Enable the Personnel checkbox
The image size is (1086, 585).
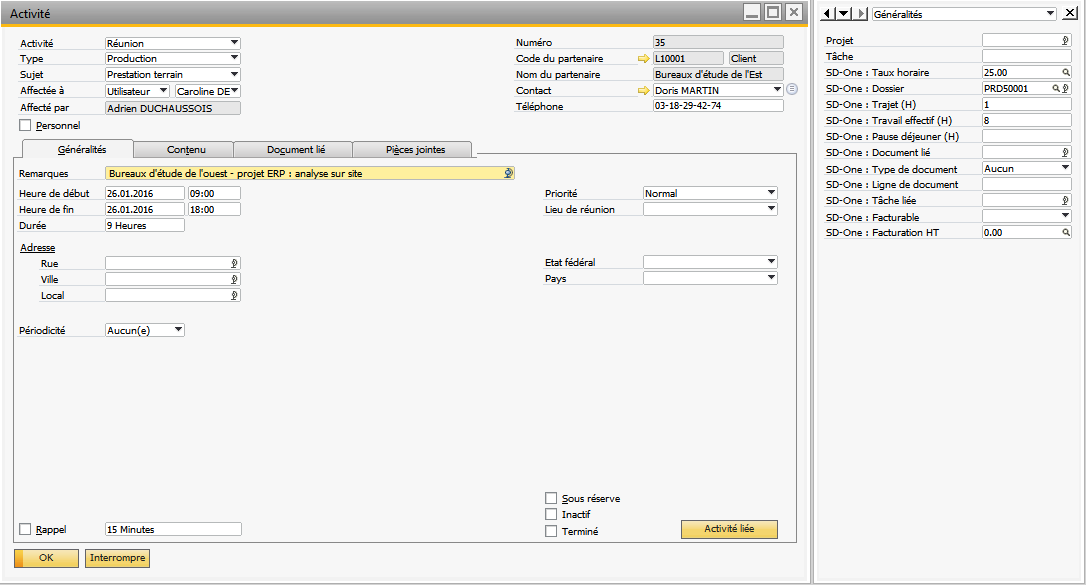(x=26, y=126)
